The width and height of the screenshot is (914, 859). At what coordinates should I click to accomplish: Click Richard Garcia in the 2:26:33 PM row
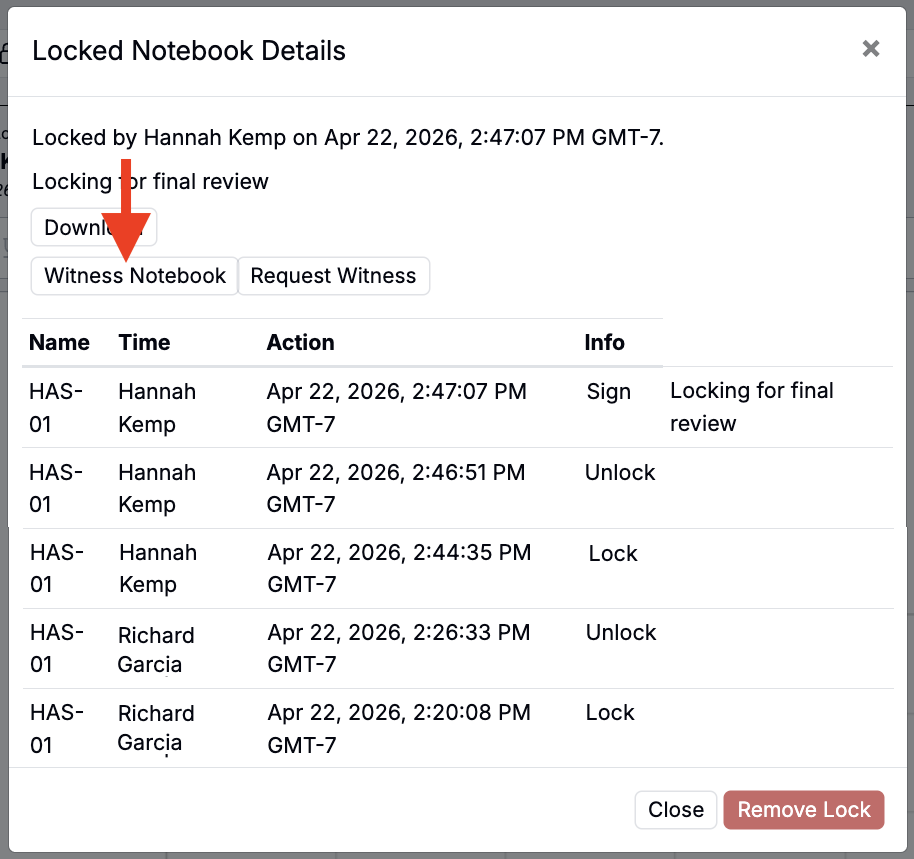point(156,650)
